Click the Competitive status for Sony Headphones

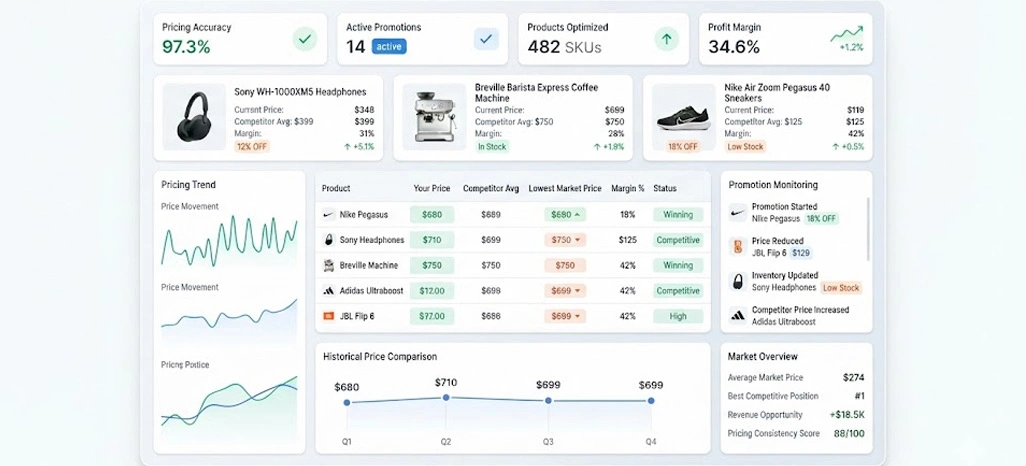678,240
